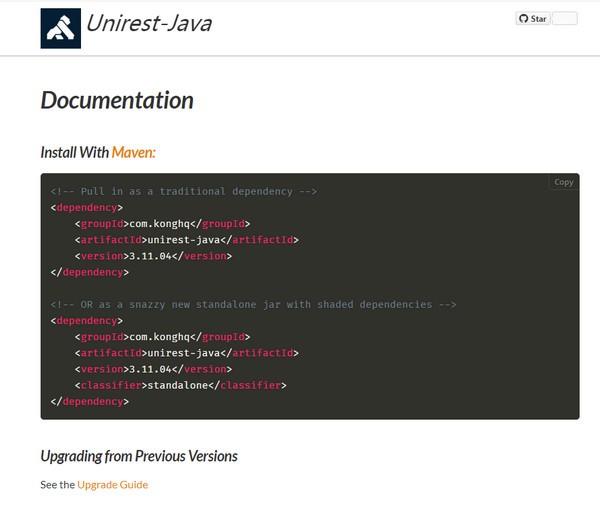Click the star count box beside Star
The height and width of the screenshot is (506, 600).
click(565, 19)
